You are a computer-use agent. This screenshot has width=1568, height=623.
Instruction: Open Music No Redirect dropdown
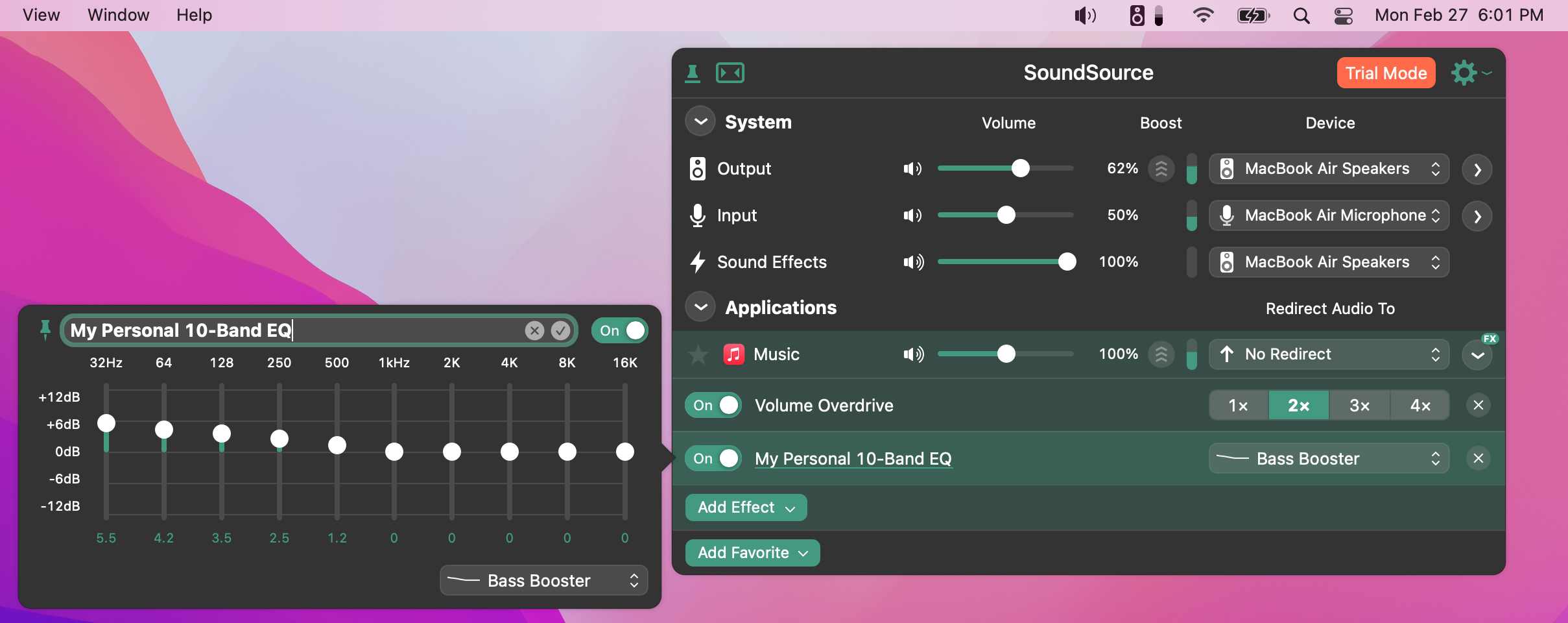[1329, 354]
